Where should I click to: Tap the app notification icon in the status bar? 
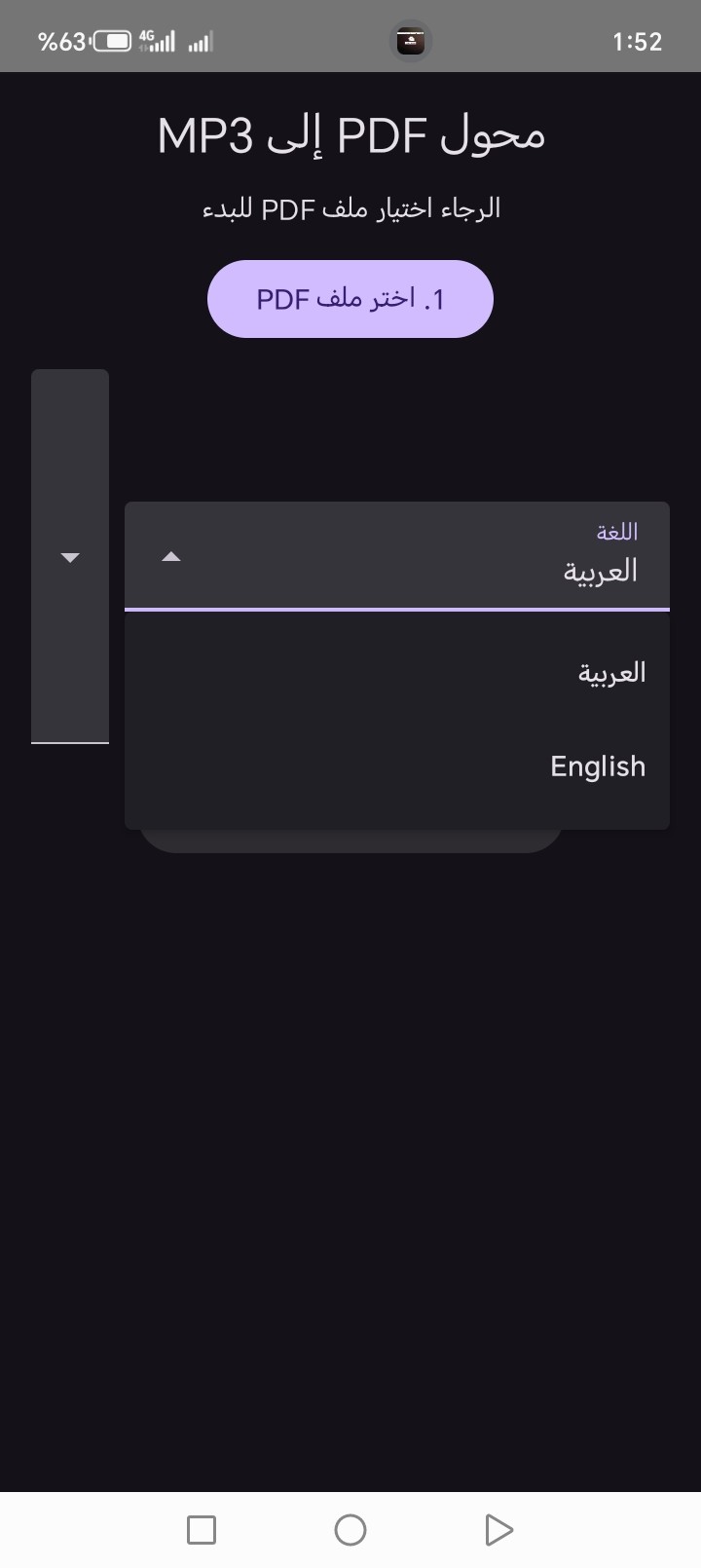(411, 41)
